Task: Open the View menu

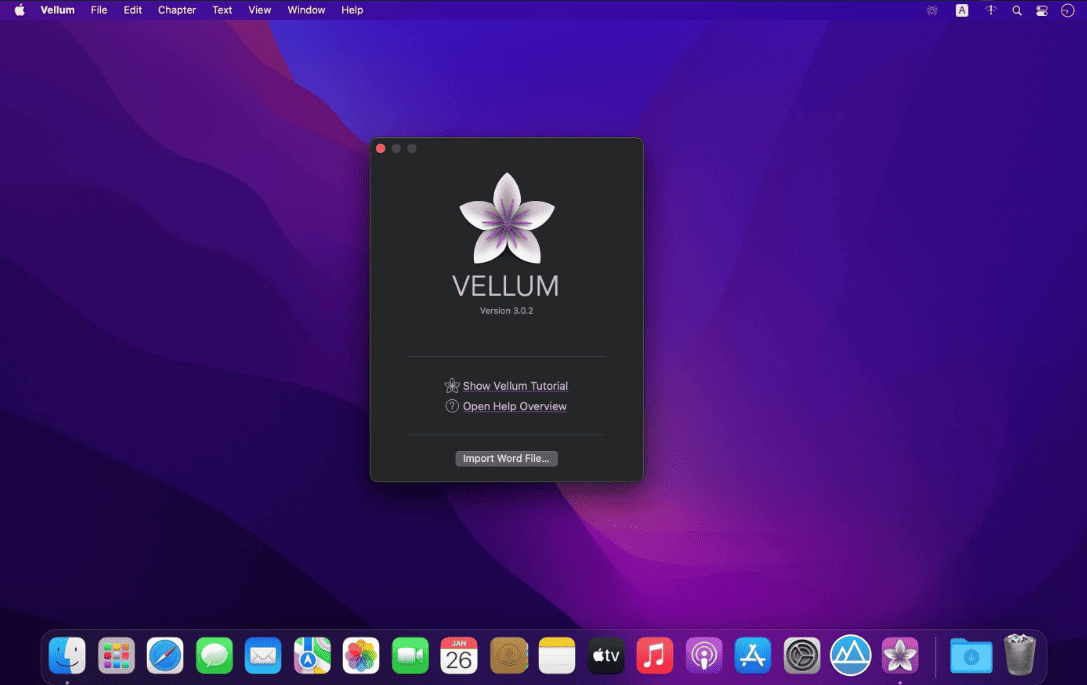Action: click(x=259, y=10)
